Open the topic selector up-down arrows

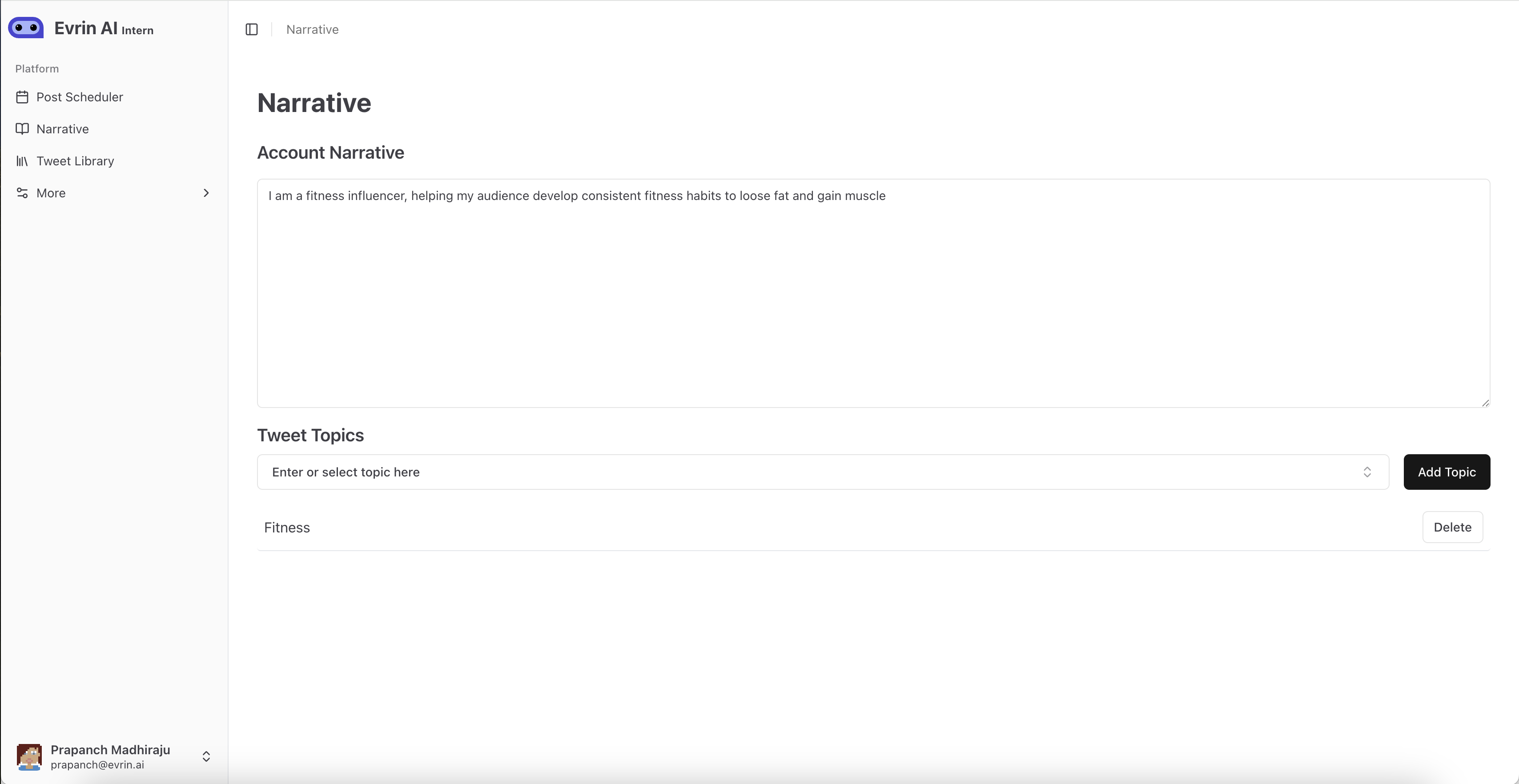[1367, 472]
